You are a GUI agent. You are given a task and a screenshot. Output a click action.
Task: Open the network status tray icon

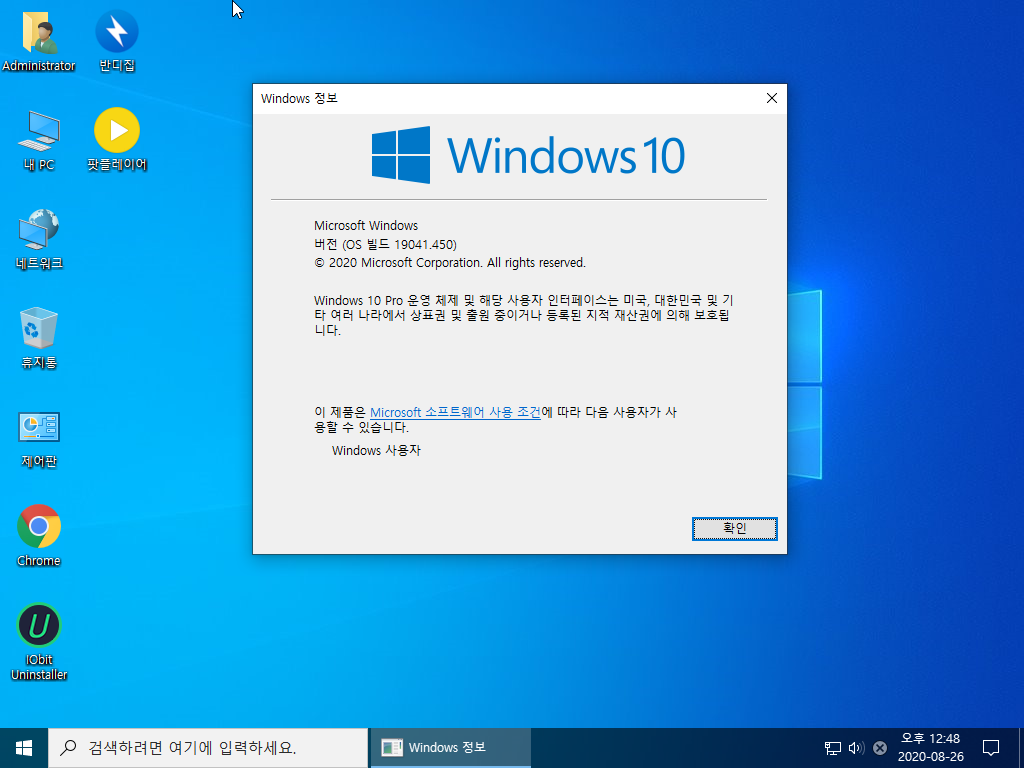pyautogui.click(x=831, y=747)
